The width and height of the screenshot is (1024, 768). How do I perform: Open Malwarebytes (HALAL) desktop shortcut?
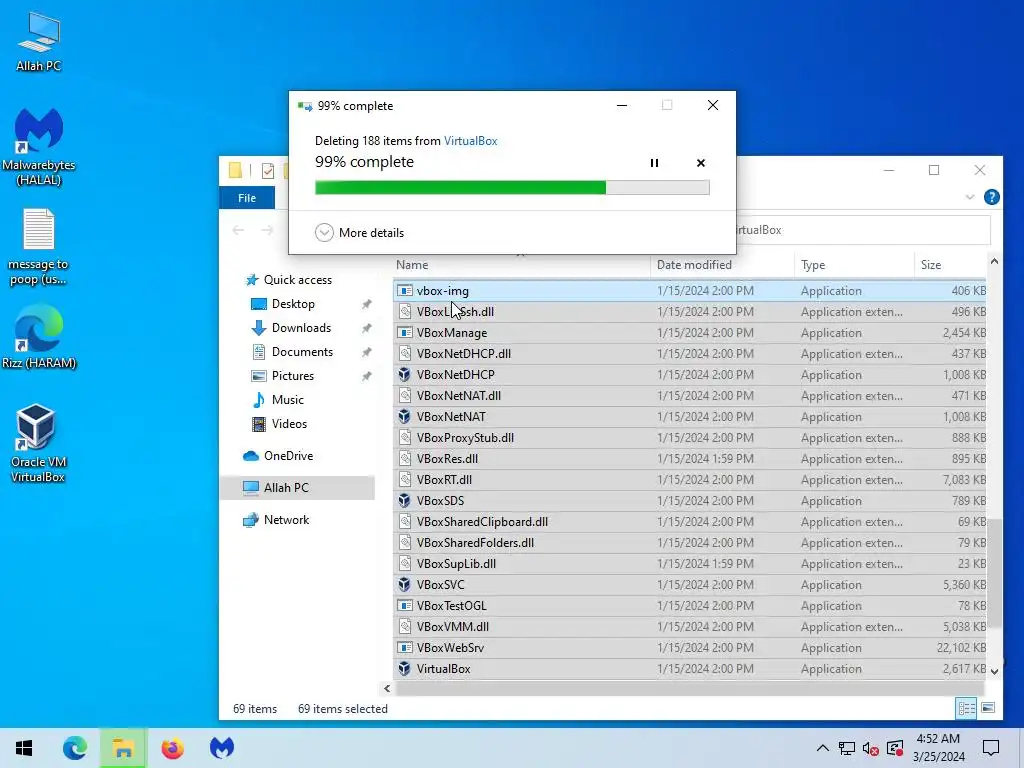(x=39, y=147)
